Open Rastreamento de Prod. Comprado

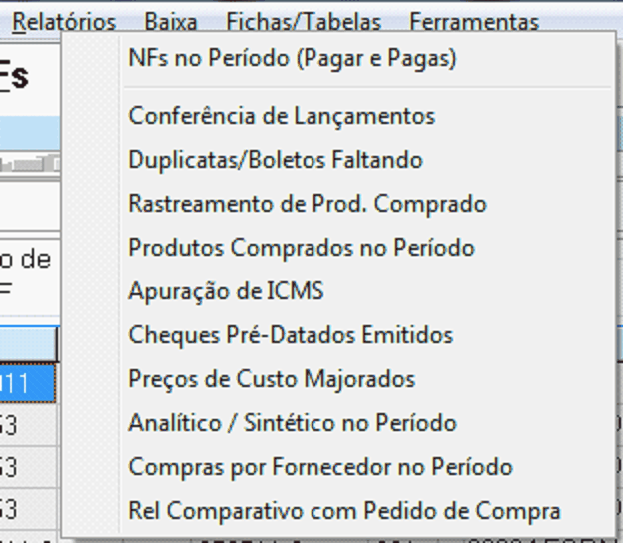(307, 204)
